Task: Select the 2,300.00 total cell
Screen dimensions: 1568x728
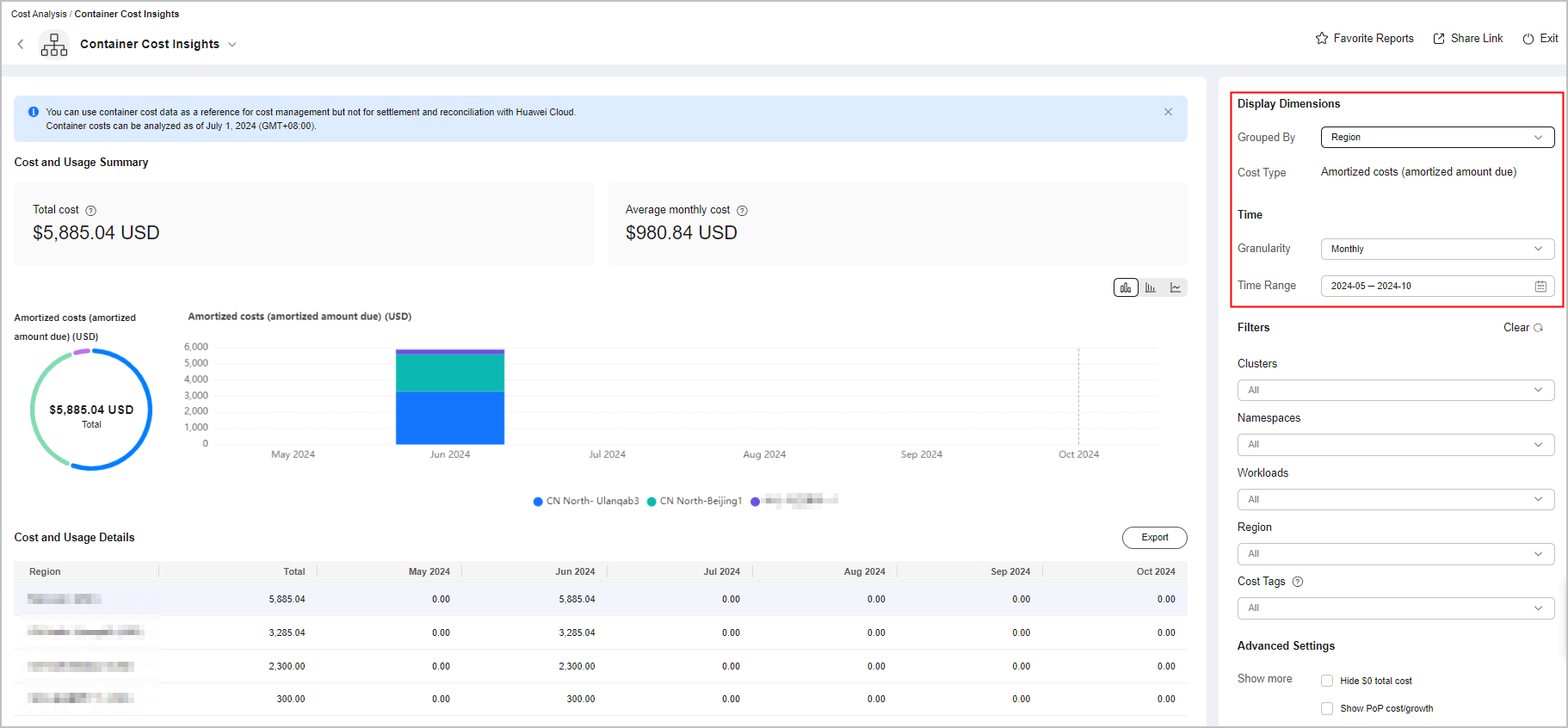Action: click(x=287, y=666)
